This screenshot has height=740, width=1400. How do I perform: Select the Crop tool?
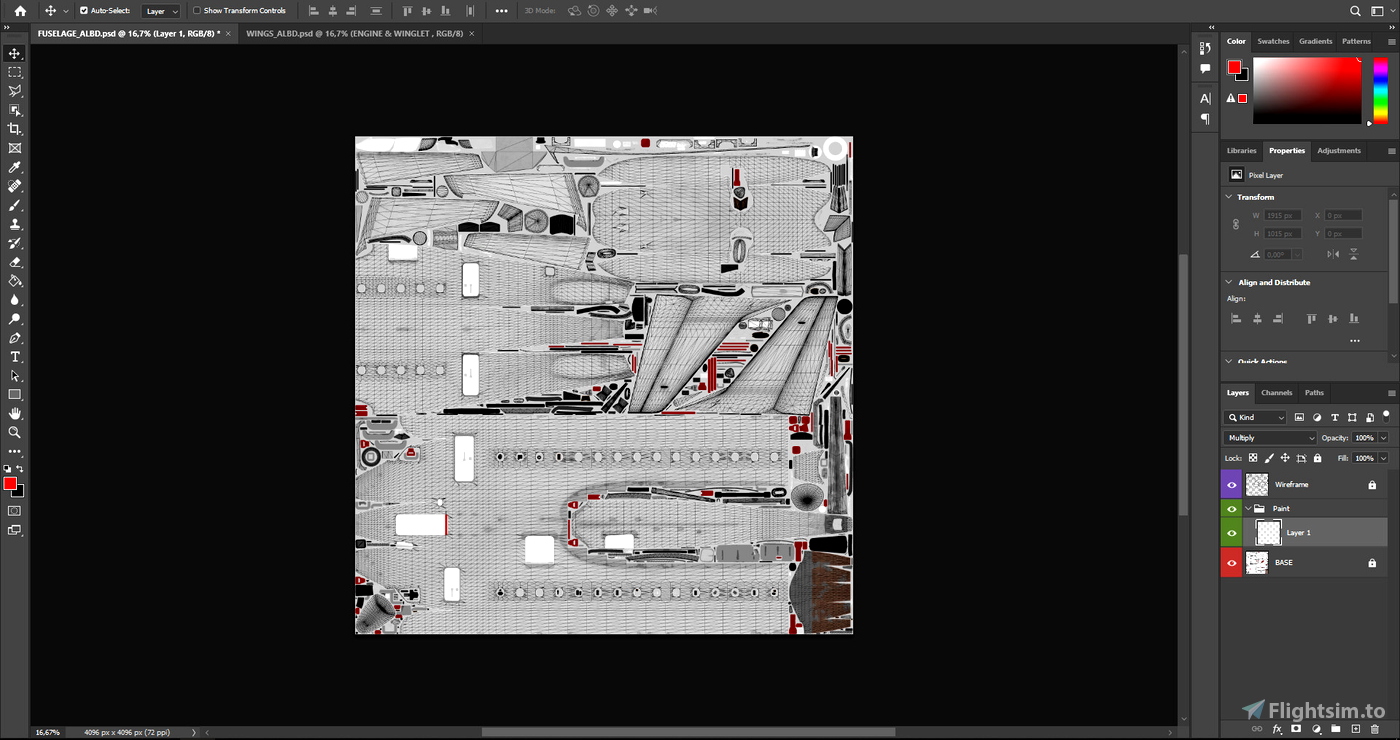coord(15,129)
